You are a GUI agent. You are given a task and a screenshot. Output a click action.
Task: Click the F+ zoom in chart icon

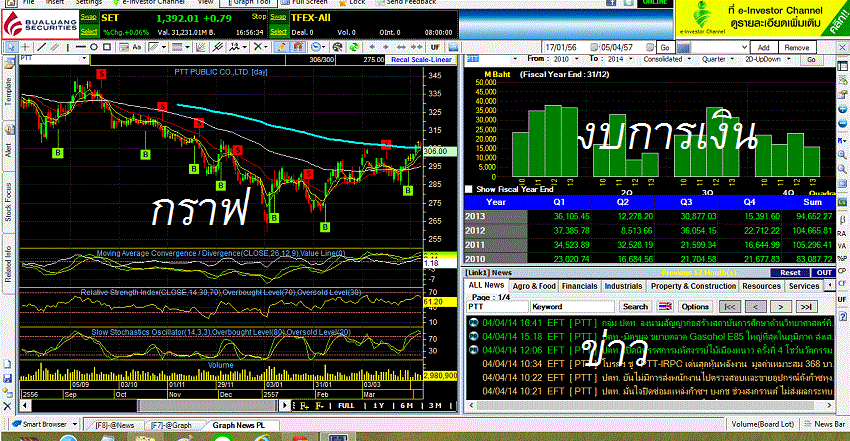(x=305, y=405)
